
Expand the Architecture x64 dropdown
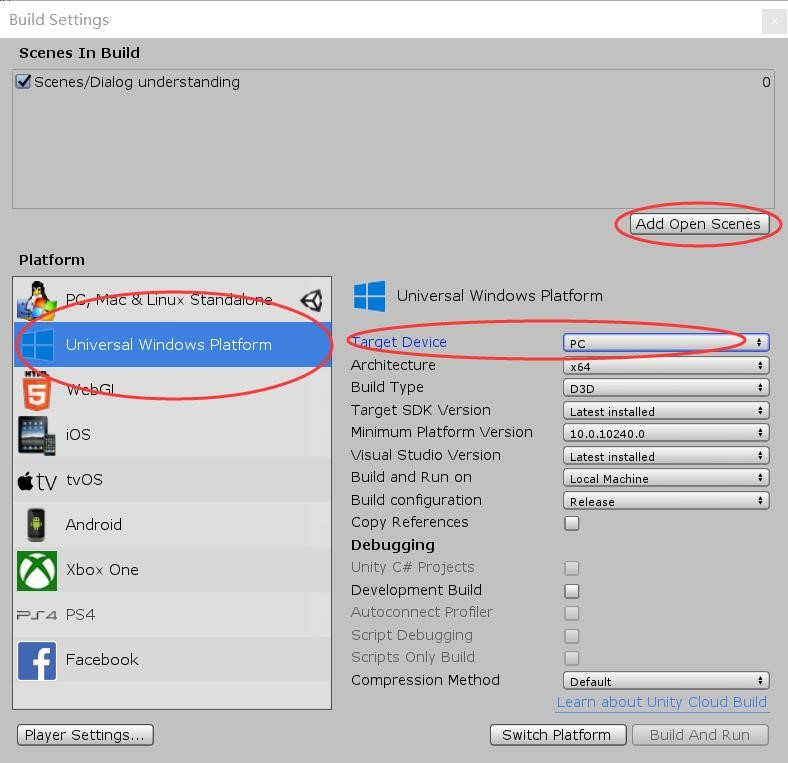click(665, 366)
